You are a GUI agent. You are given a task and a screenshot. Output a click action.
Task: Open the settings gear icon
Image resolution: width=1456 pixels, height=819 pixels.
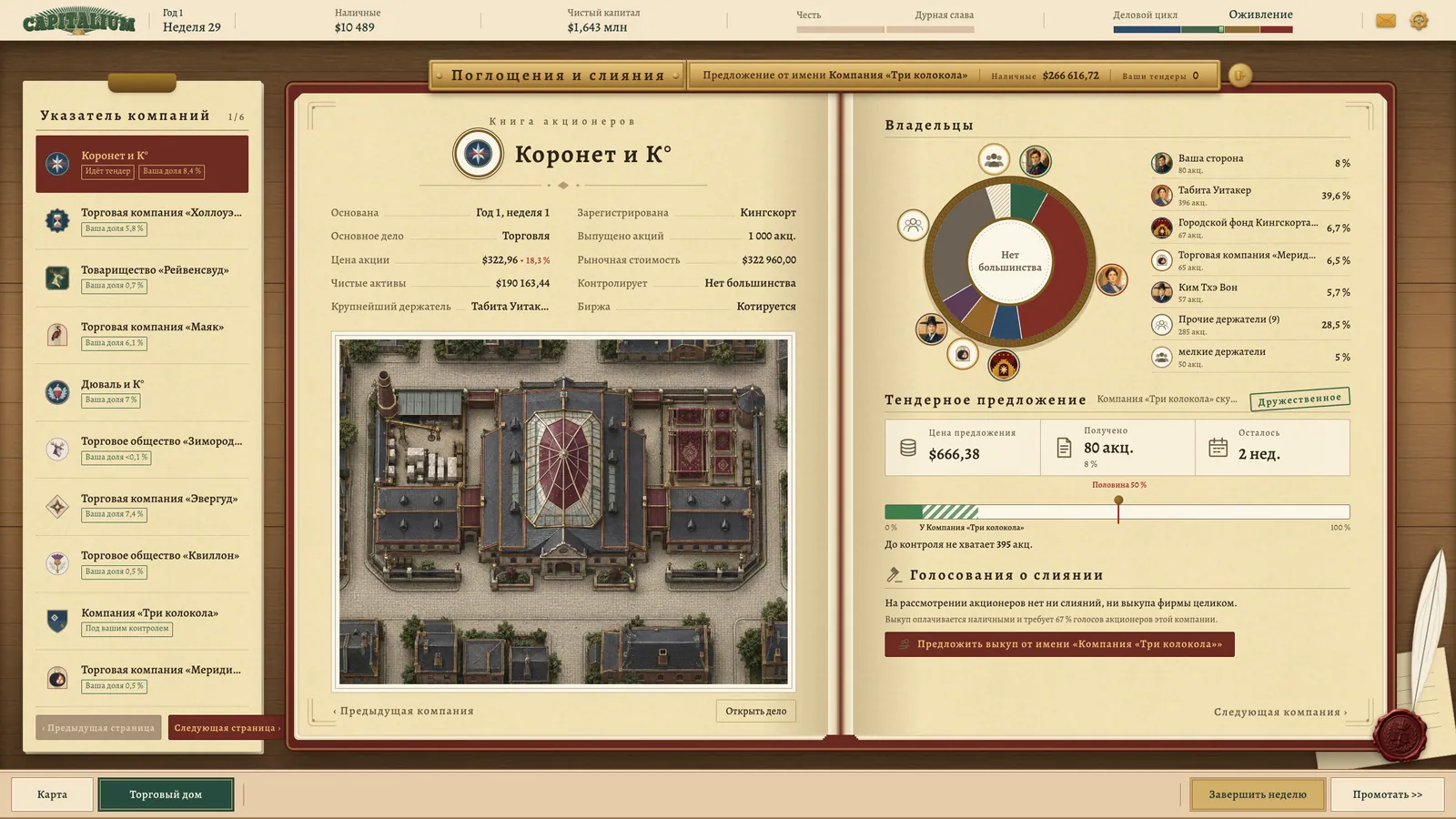click(1419, 20)
